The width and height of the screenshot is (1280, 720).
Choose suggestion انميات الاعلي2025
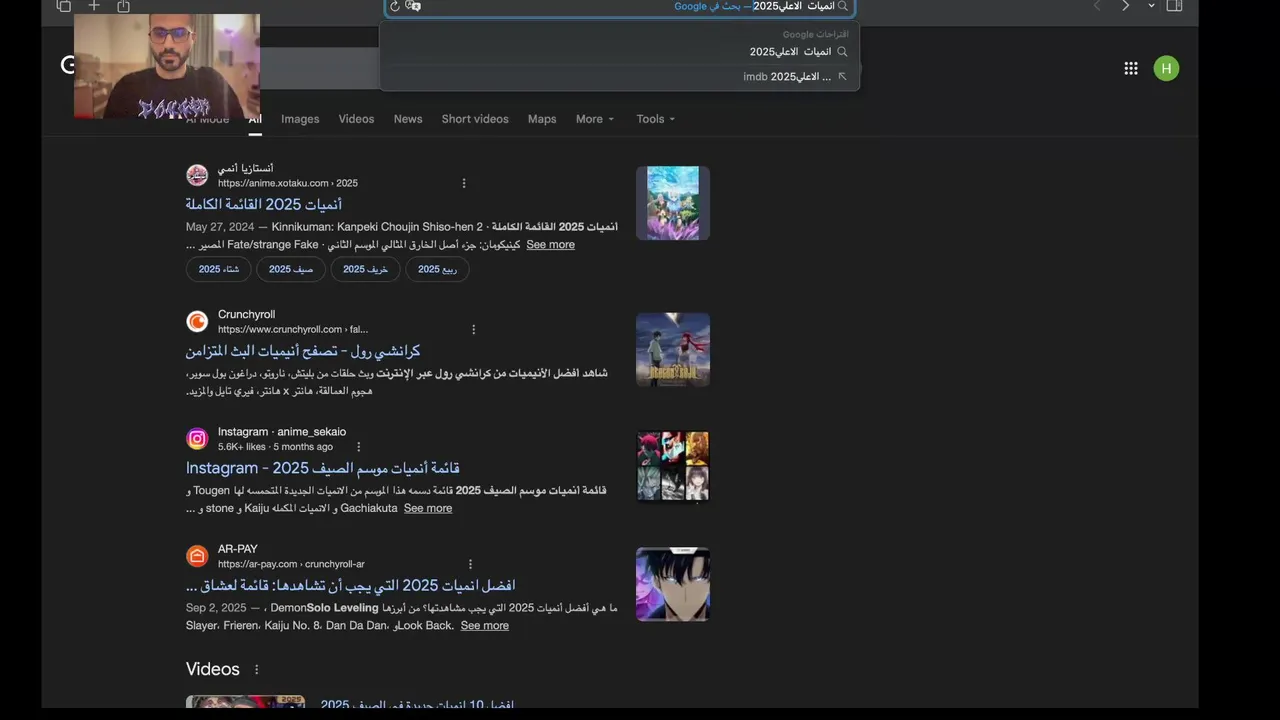point(620,52)
